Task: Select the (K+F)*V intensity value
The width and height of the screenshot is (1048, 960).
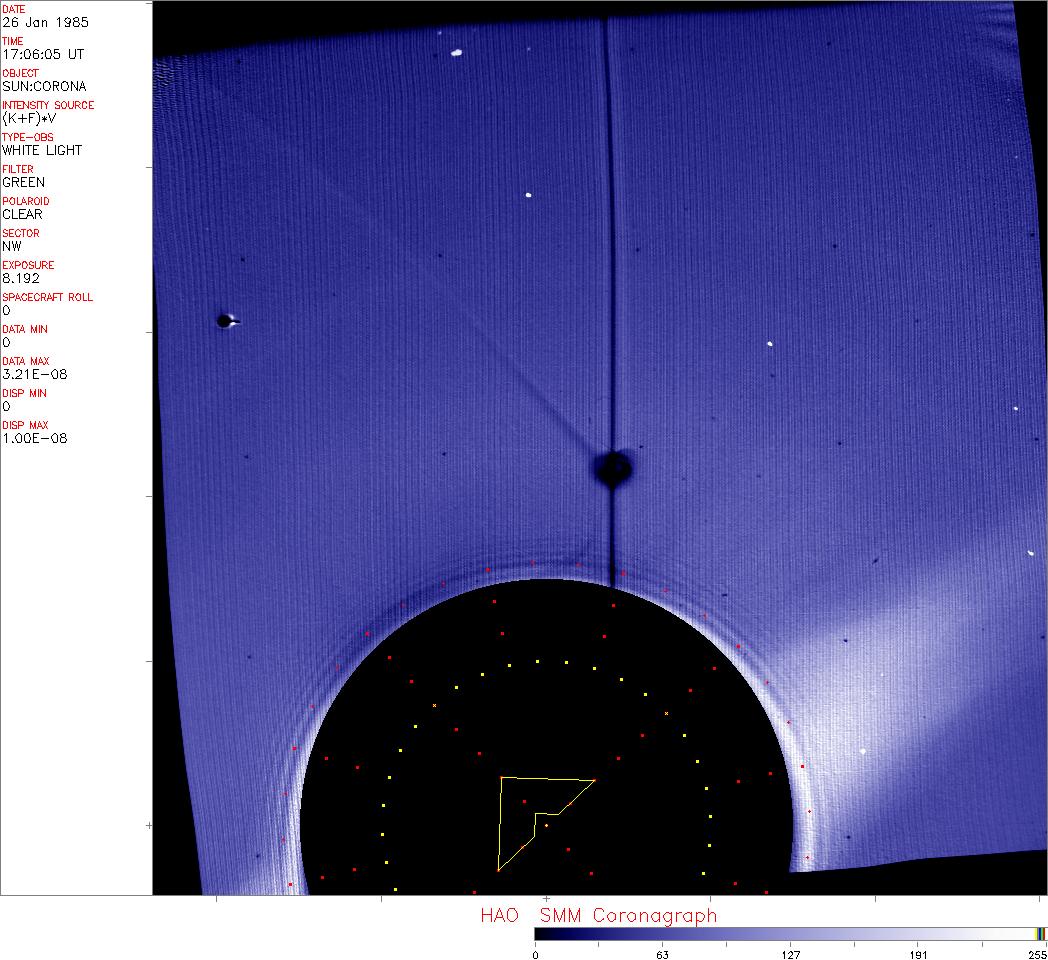Action: pyautogui.click(x=29, y=118)
